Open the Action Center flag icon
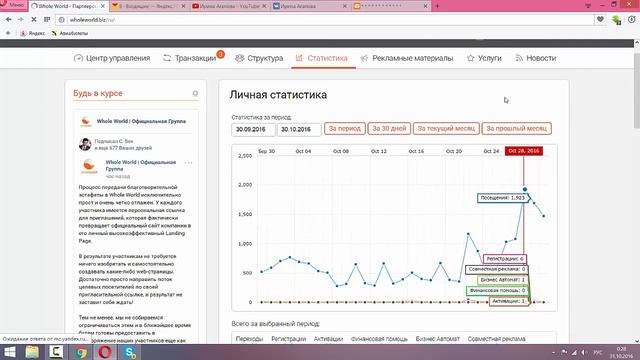Viewport: 640px width, 360px height. point(564,352)
